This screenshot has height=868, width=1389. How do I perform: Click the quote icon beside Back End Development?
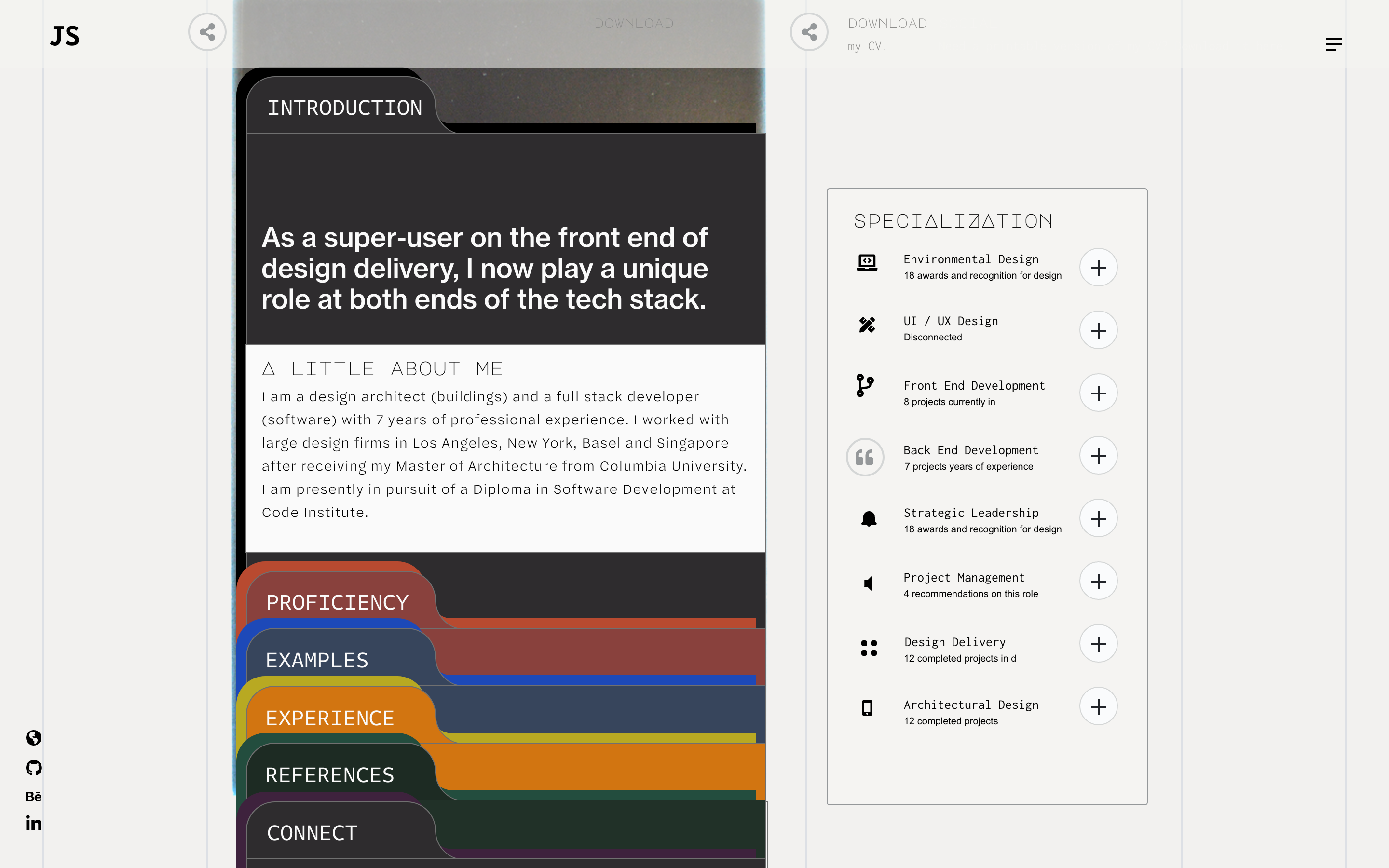pyautogui.click(x=864, y=457)
